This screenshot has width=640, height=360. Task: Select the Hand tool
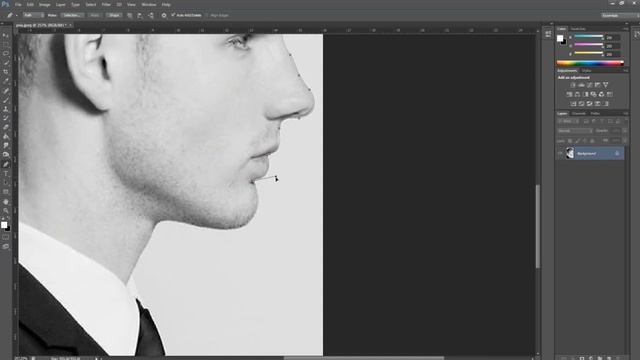click(x=6, y=202)
